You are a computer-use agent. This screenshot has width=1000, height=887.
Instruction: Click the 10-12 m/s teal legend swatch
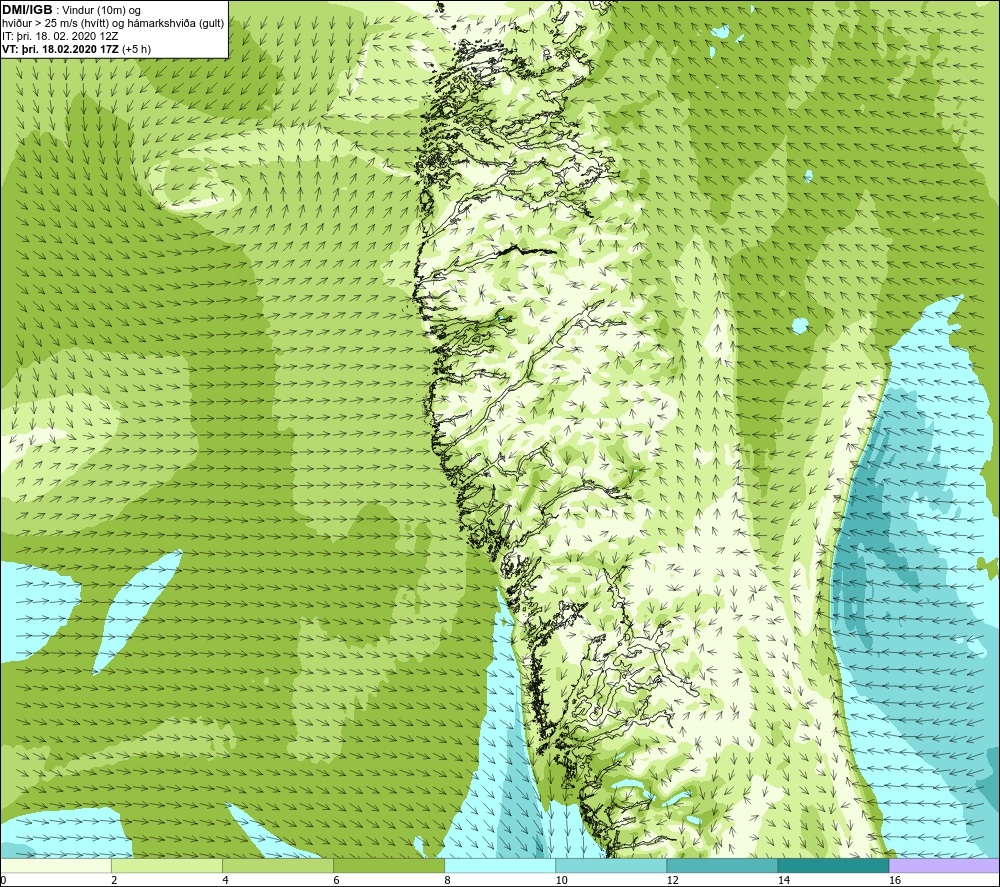(611, 865)
